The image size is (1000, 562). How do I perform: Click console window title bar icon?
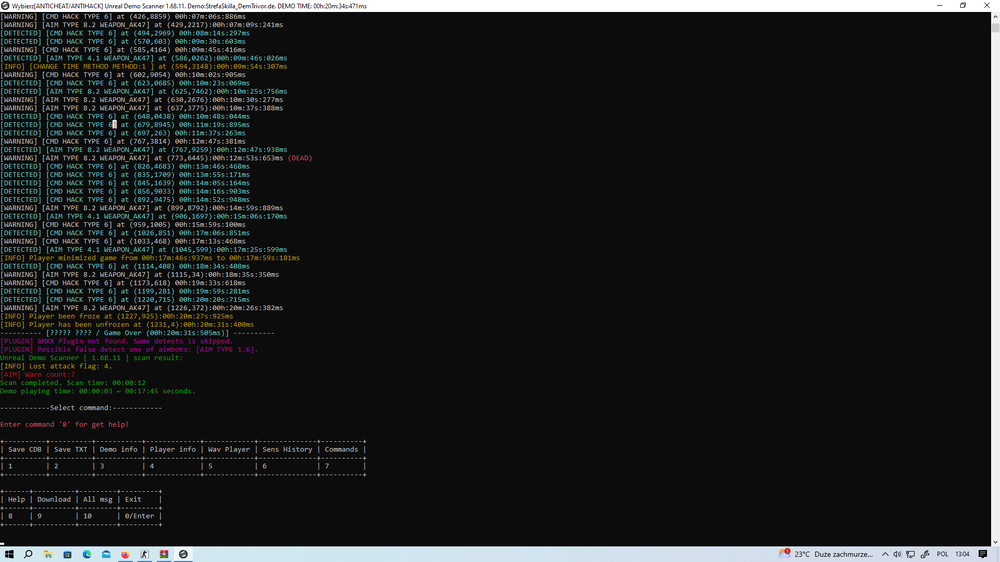(5, 6)
